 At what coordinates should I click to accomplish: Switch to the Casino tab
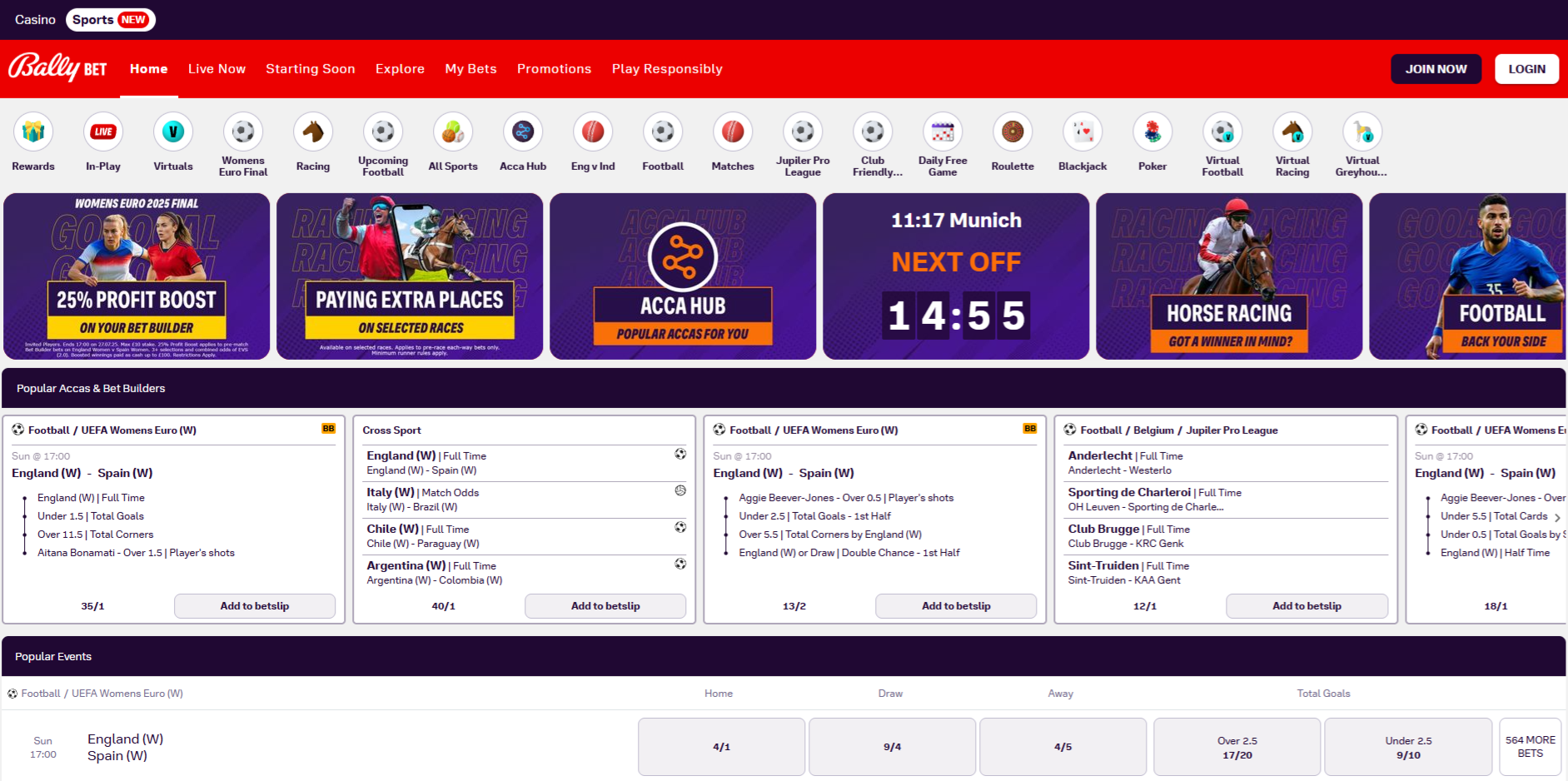coord(35,19)
